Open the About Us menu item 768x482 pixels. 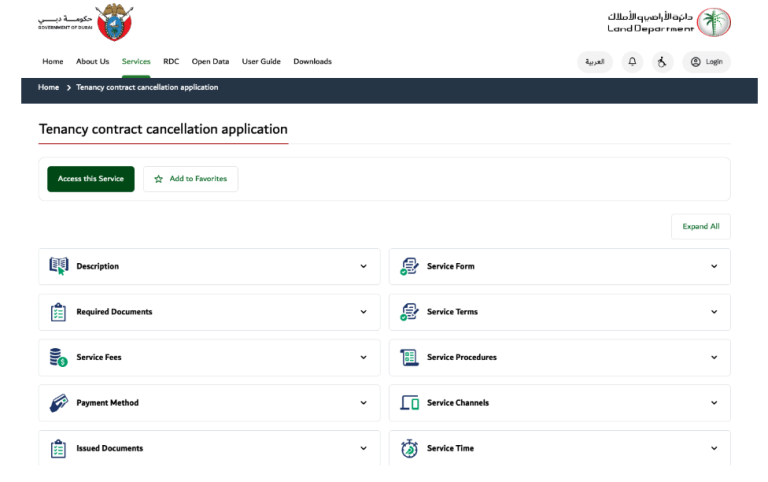point(92,62)
